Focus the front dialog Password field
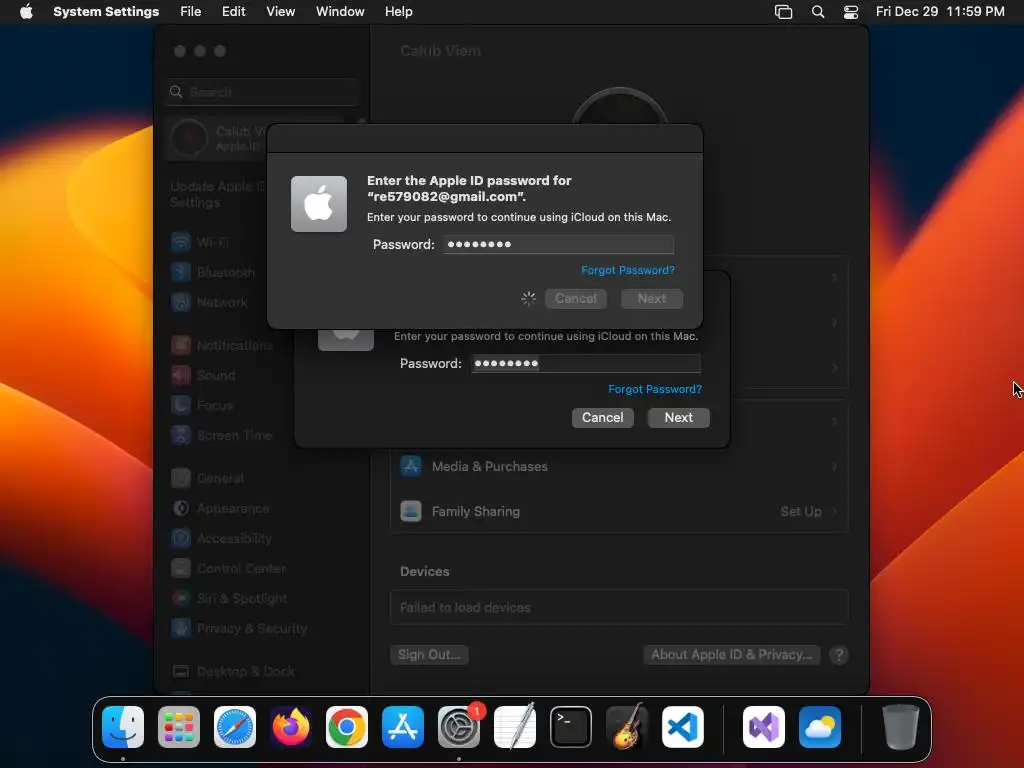 click(558, 244)
